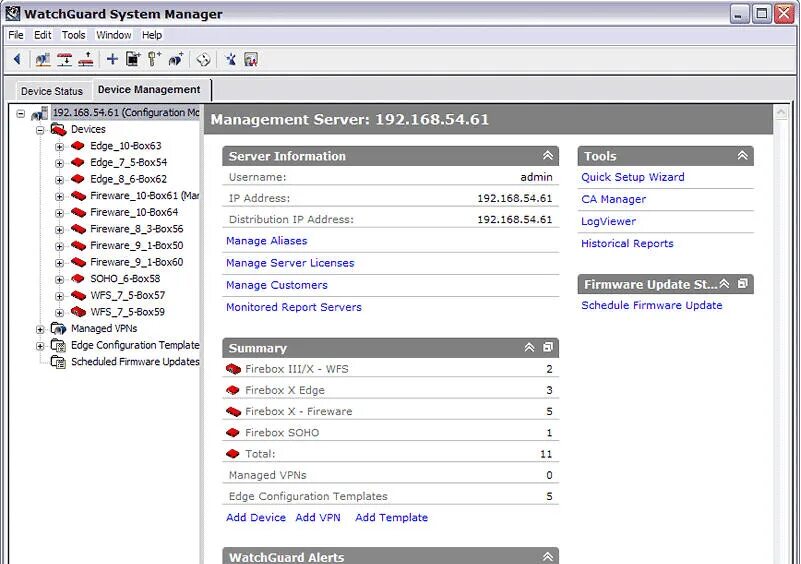Click the Schedule Firmware Update link
The height and width of the screenshot is (564, 801).
tap(652, 305)
